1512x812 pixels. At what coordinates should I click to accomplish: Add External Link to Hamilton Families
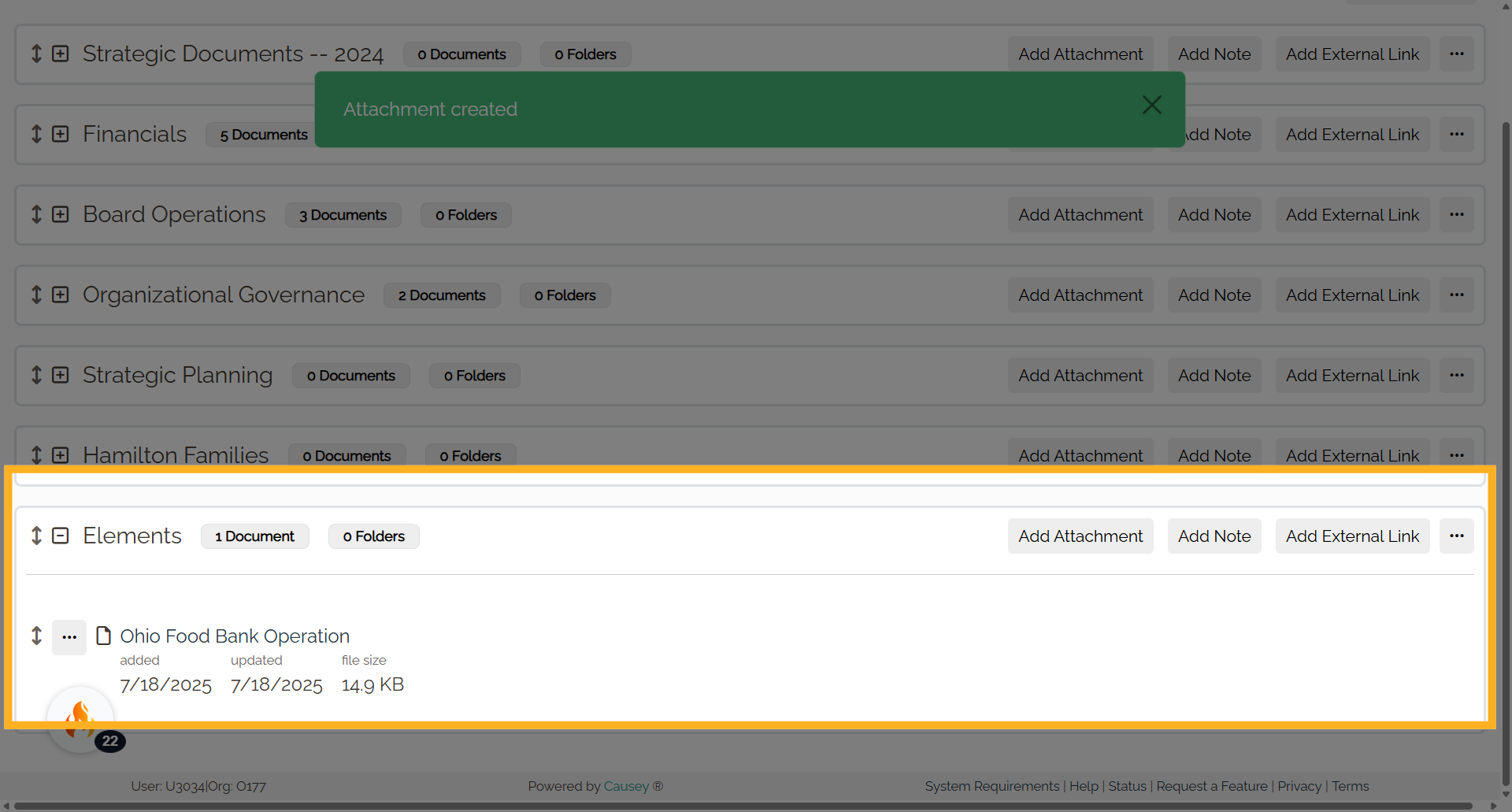point(1352,455)
